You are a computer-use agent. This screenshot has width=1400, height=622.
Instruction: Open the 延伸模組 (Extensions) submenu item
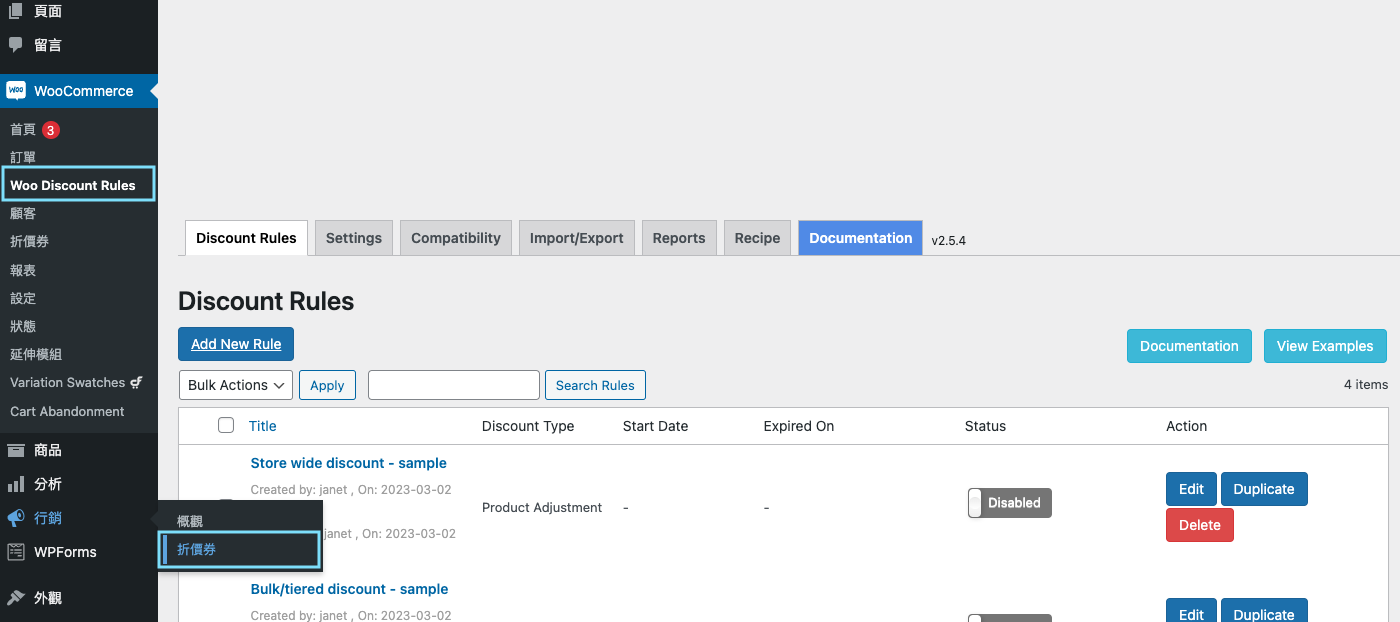[36, 354]
